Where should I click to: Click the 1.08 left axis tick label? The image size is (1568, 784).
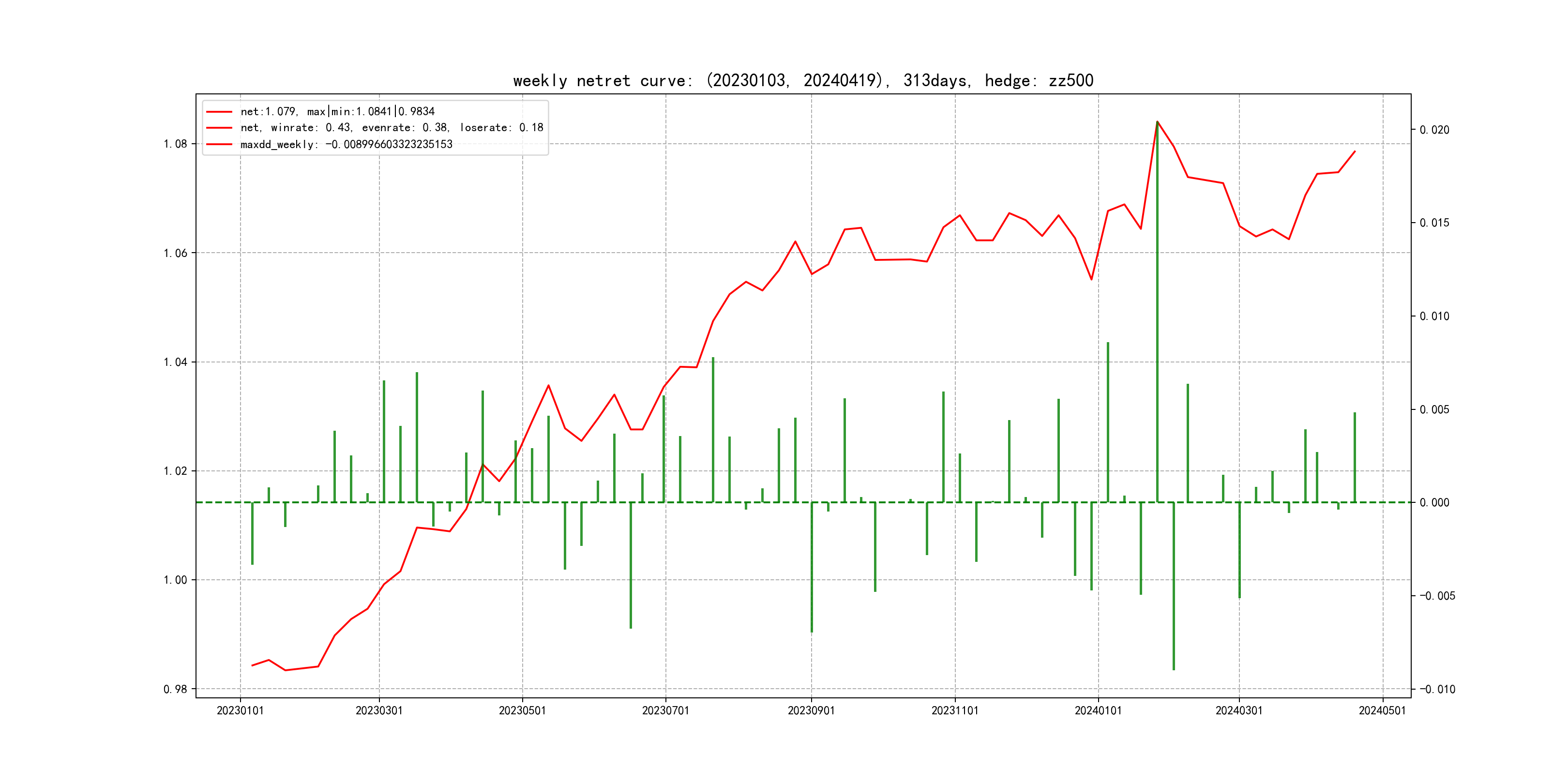[175, 144]
